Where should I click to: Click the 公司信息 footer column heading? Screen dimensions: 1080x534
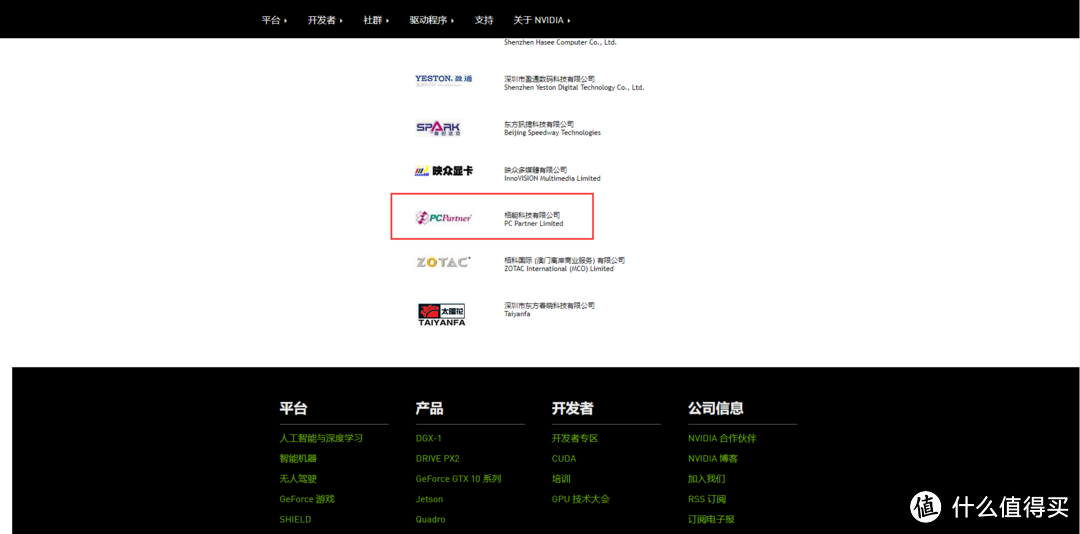tap(716, 408)
